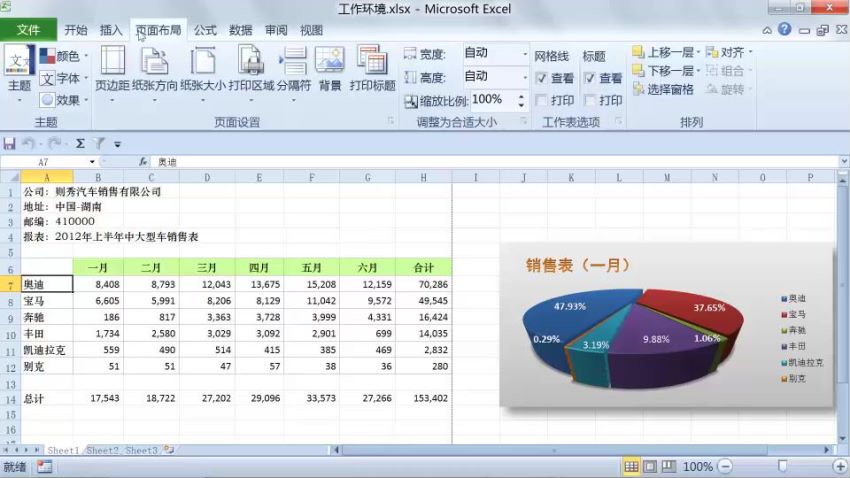Screen dimensions: 850x478
Task: Open Print Titles (打印标题) dialog
Action: [372, 69]
